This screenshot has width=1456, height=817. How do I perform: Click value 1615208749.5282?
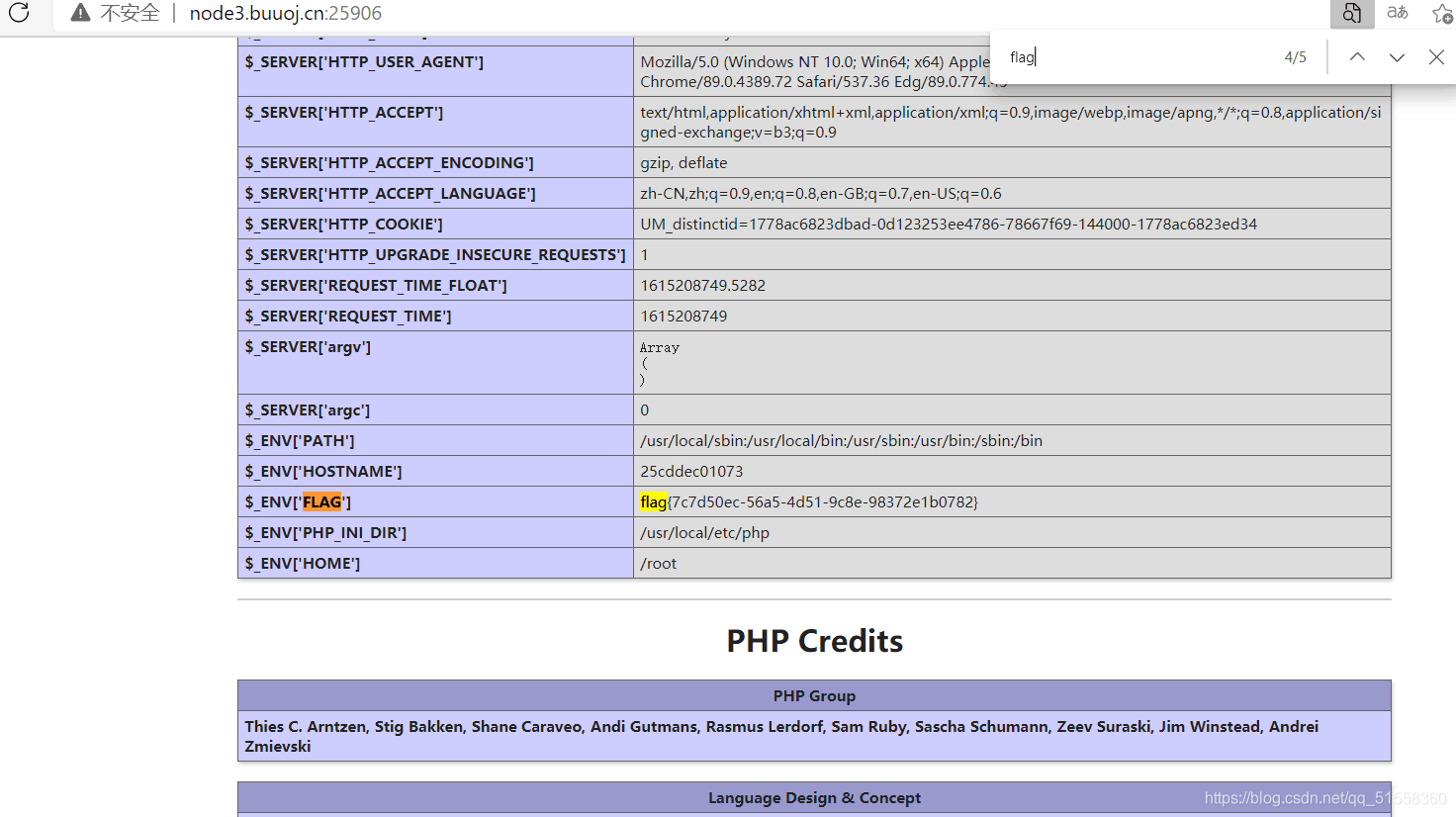point(703,285)
